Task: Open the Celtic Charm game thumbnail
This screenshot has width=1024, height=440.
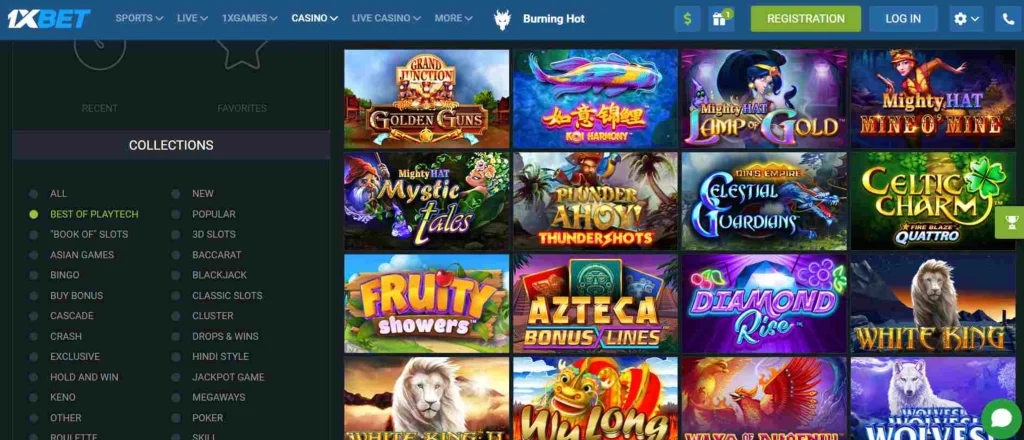Action: coord(933,201)
